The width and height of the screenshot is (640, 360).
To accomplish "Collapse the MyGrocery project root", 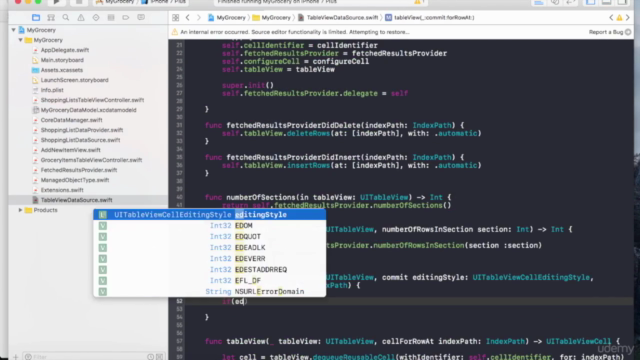I will click(x=14, y=30).
